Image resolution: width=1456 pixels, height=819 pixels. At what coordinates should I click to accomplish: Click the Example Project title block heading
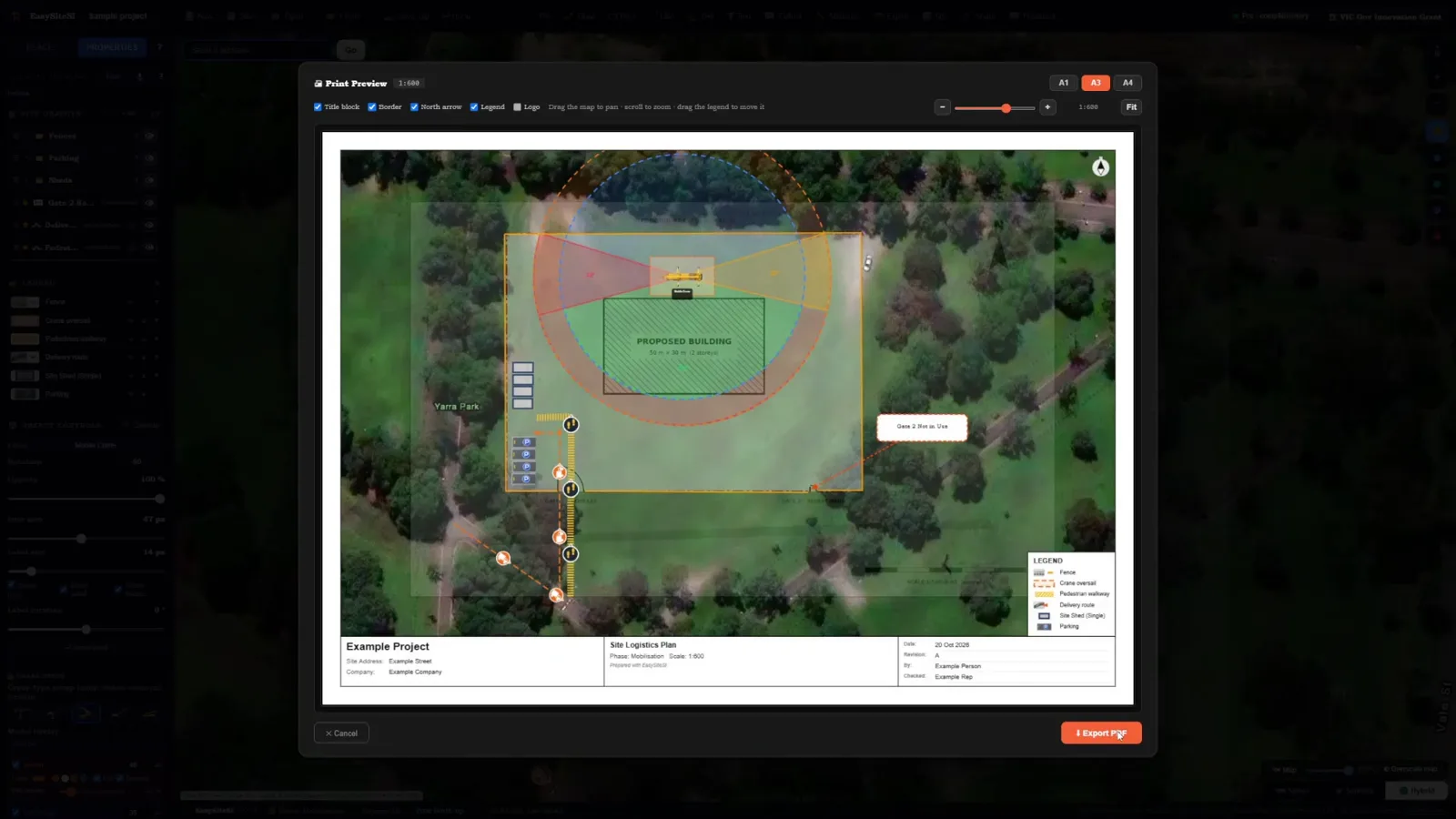388,647
